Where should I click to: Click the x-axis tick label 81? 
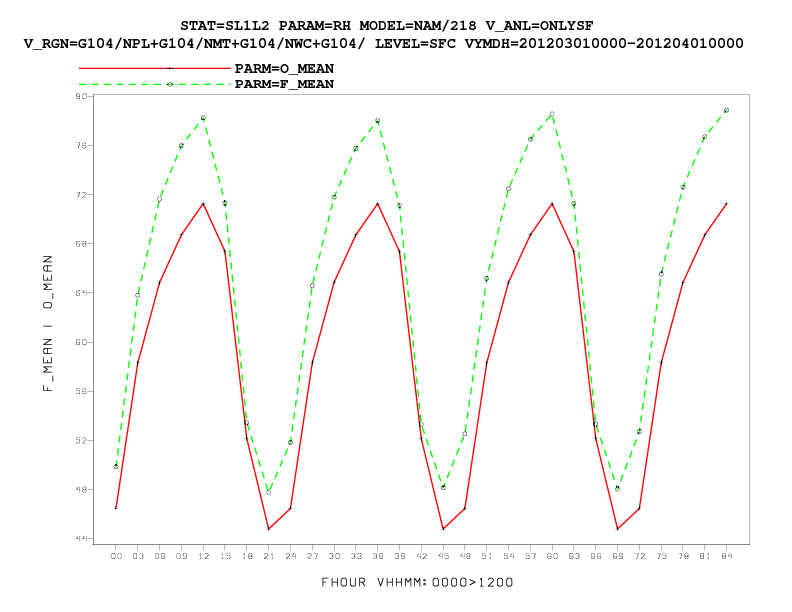coord(705,556)
